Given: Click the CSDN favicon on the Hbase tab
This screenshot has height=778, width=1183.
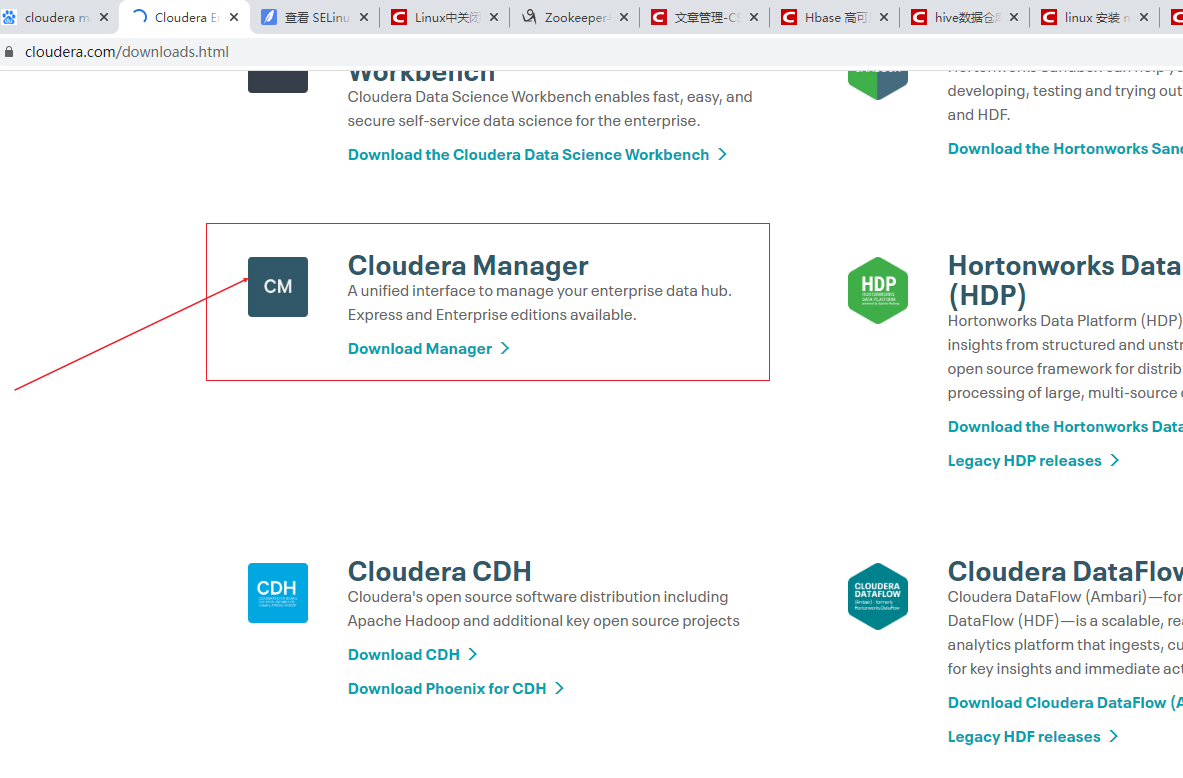Looking at the screenshot, I should pos(787,16).
